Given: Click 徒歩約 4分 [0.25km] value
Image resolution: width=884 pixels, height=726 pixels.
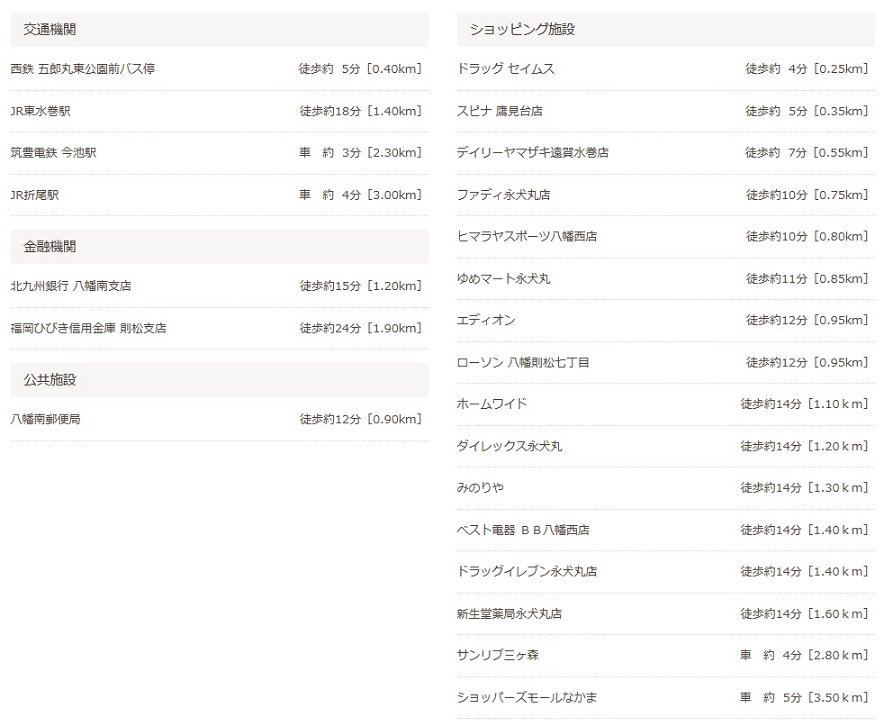Looking at the screenshot, I should (807, 69).
